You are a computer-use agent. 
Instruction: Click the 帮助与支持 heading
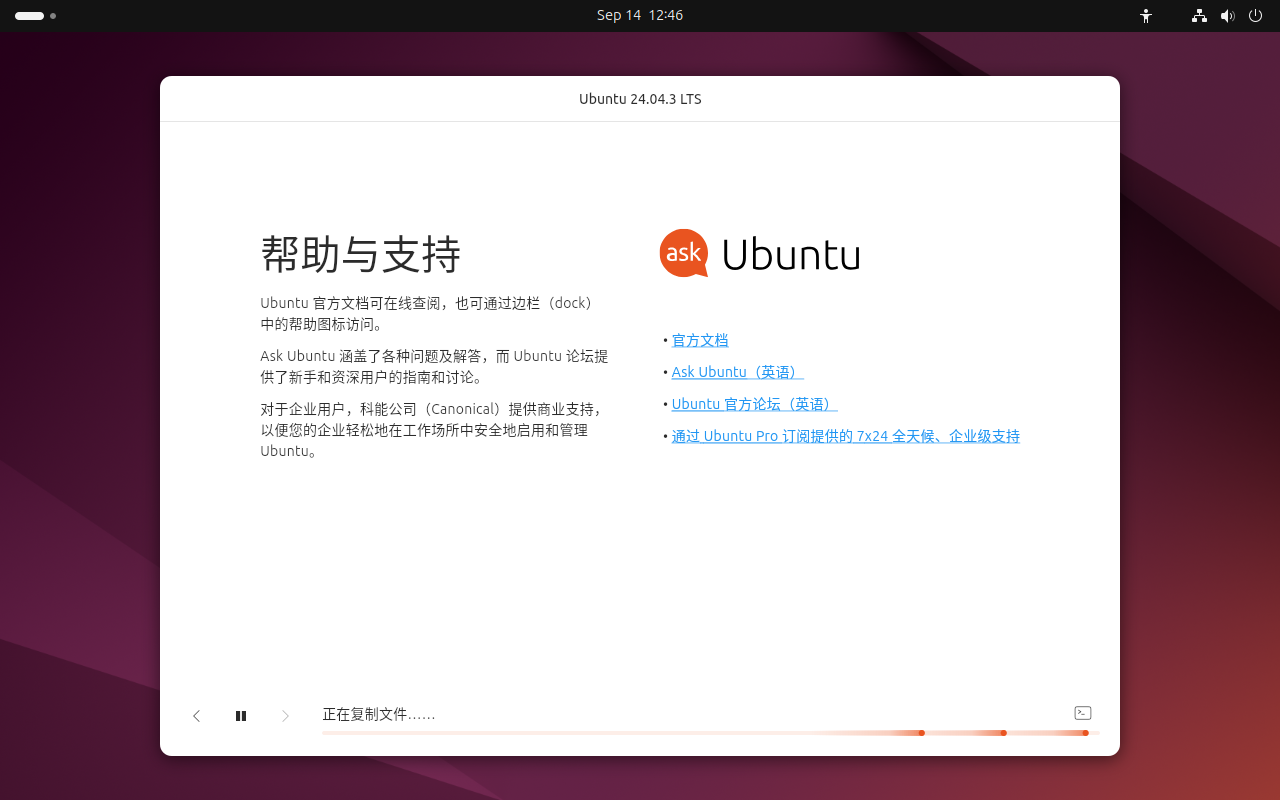tap(360, 254)
